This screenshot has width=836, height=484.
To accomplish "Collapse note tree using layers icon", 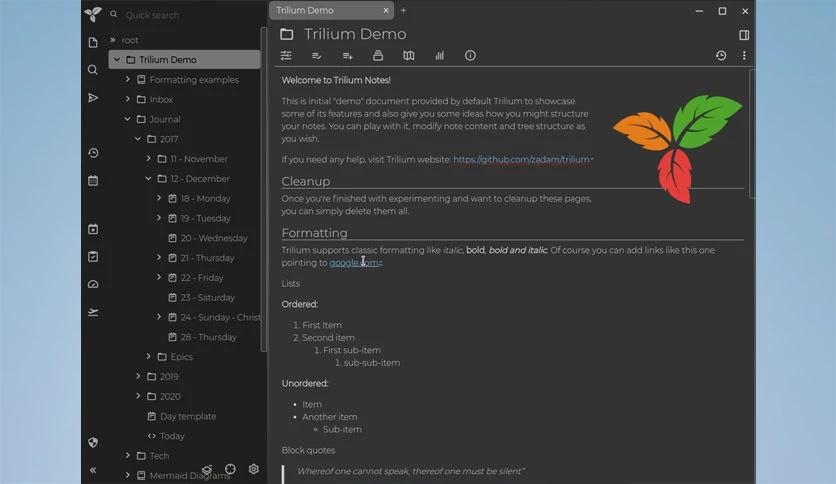I will (207, 469).
